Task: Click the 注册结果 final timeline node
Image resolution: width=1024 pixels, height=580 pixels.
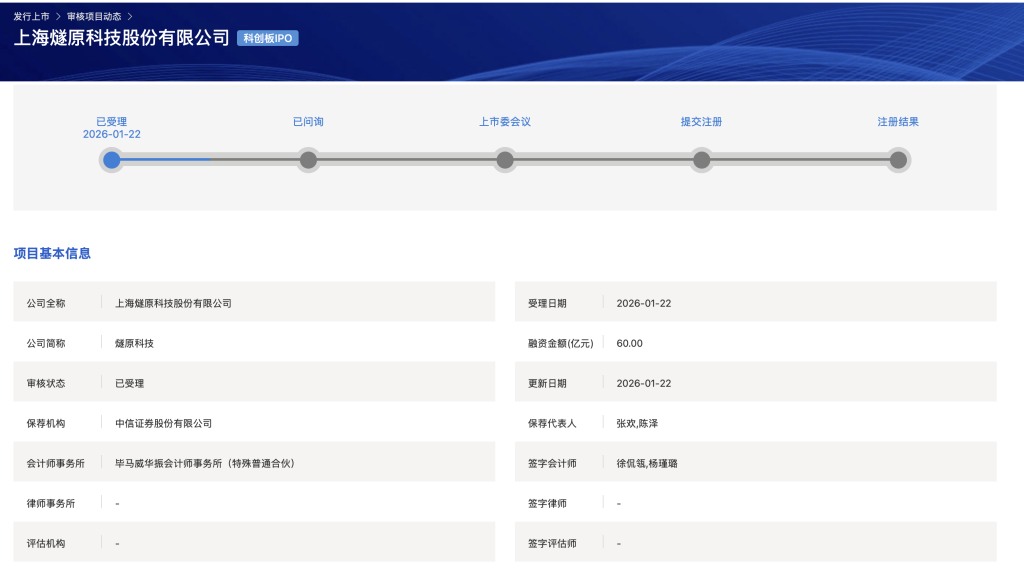Action: tap(897, 158)
